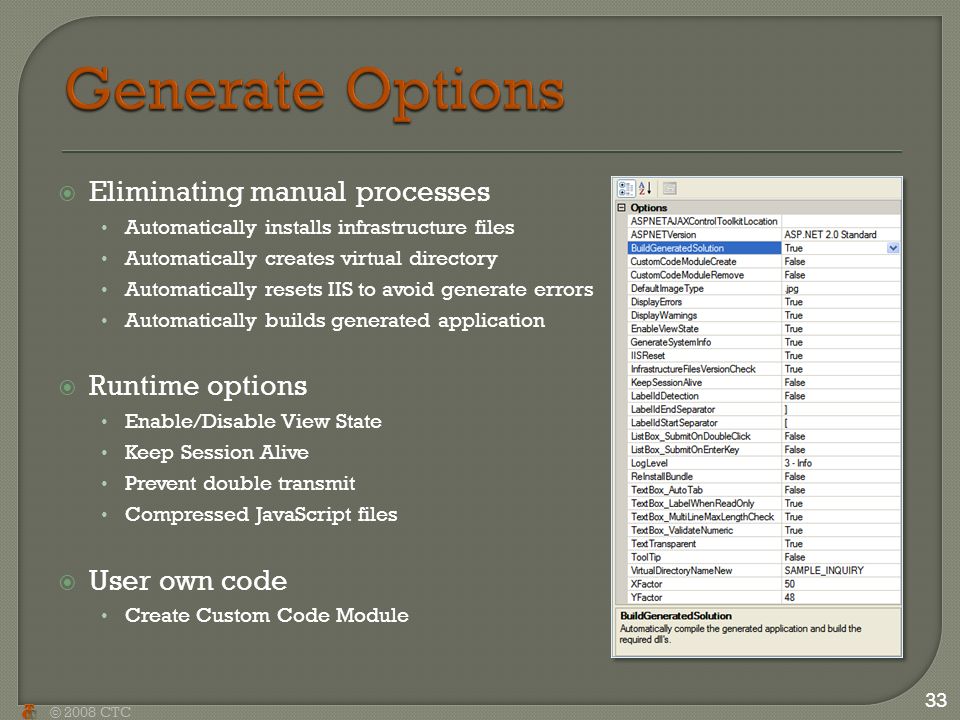Select the IISReset property
960x720 pixels.
[x=704, y=356]
